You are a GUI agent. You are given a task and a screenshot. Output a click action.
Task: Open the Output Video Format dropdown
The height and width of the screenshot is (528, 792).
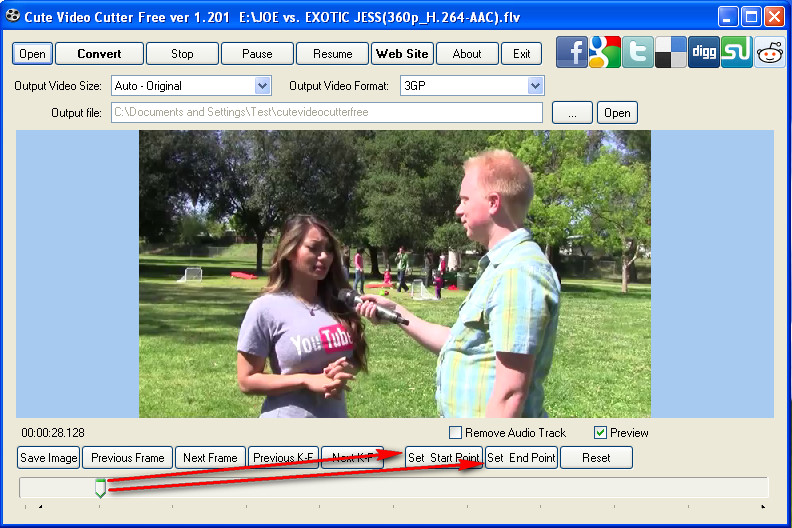[x=535, y=86]
